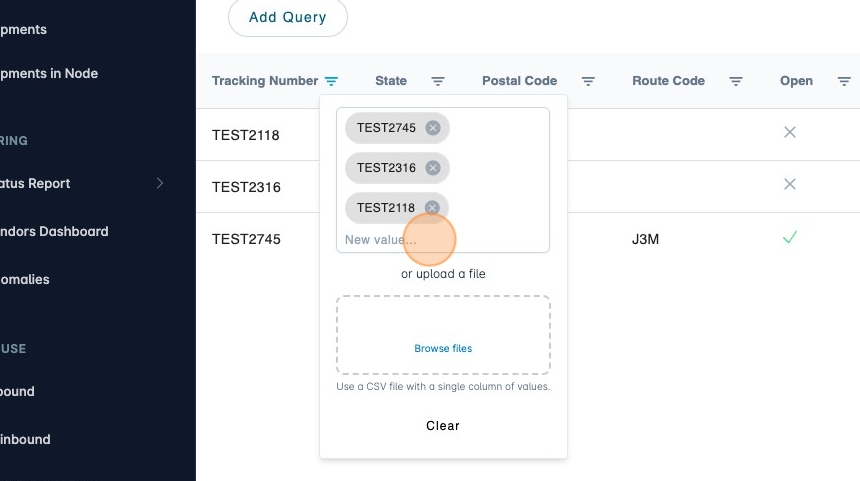Remove the TEST2118 filter chip
This screenshot has width=860, height=481.
point(432,208)
